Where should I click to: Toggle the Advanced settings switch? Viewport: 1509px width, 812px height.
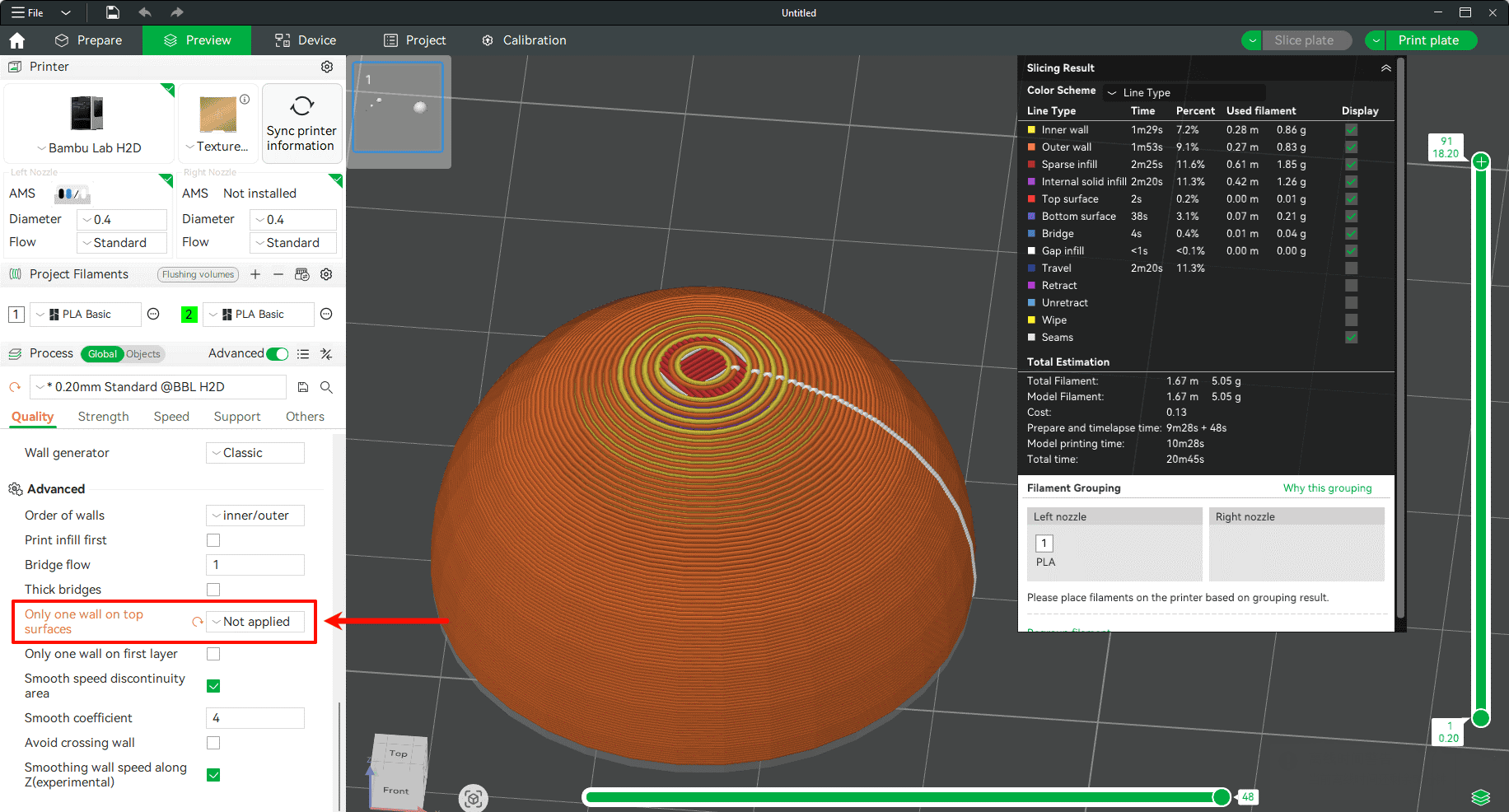click(278, 354)
